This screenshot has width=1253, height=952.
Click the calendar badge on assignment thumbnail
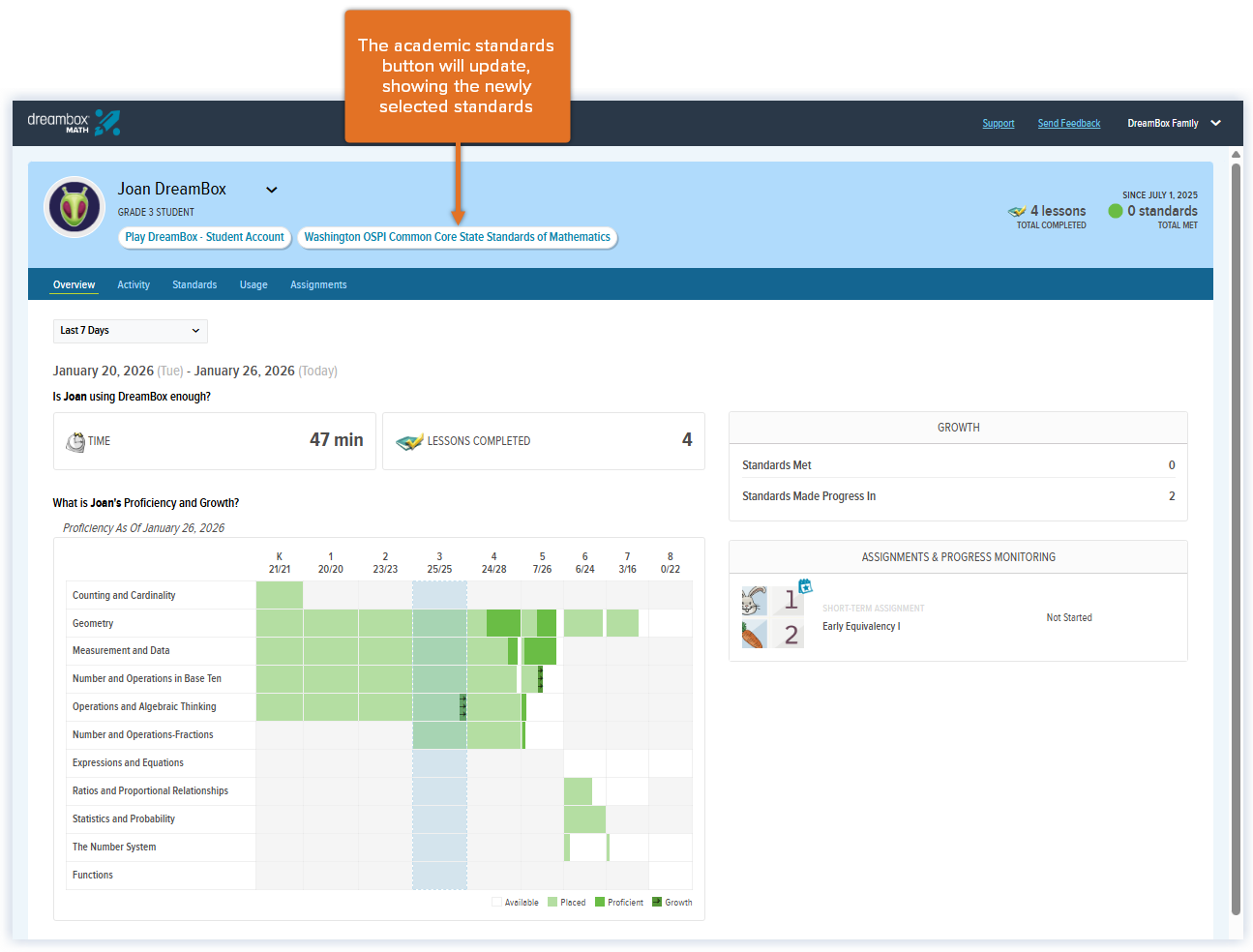pos(805,586)
